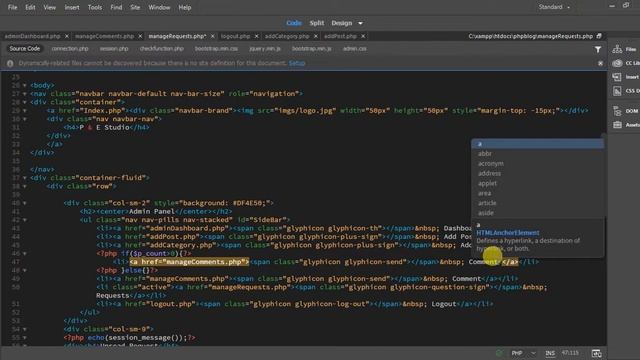640x360 pixels.
Task: Open the Edit menu
Action: click(x=30, y=7)
